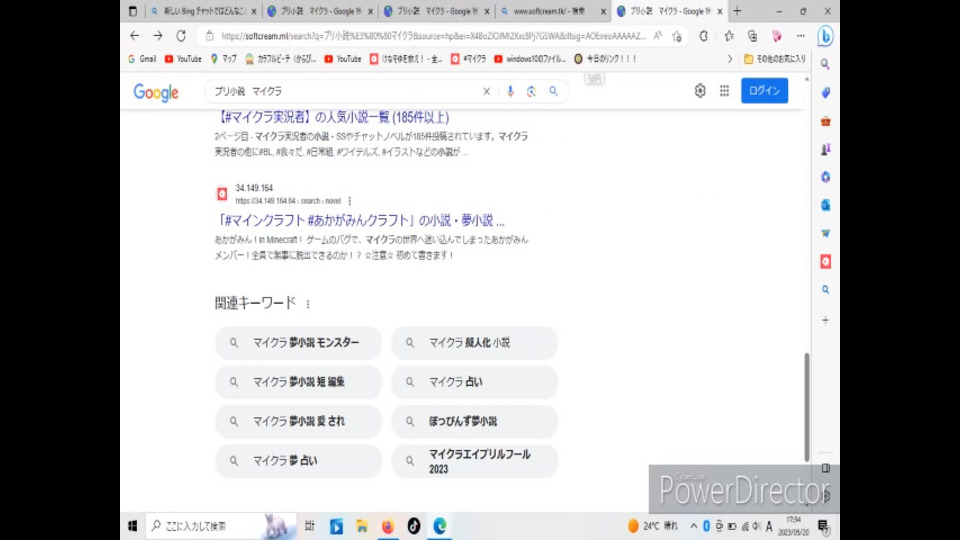Screen dimensions: 960x540
Task: Select related keyword マイクラ 占い
Action: click(x=474, y=382)
